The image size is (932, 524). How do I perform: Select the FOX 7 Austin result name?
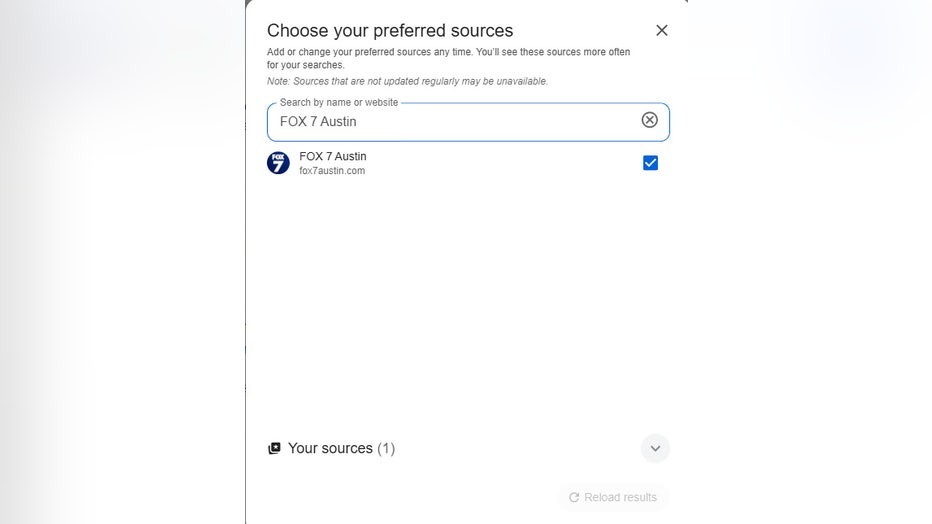tap(333, 156)
